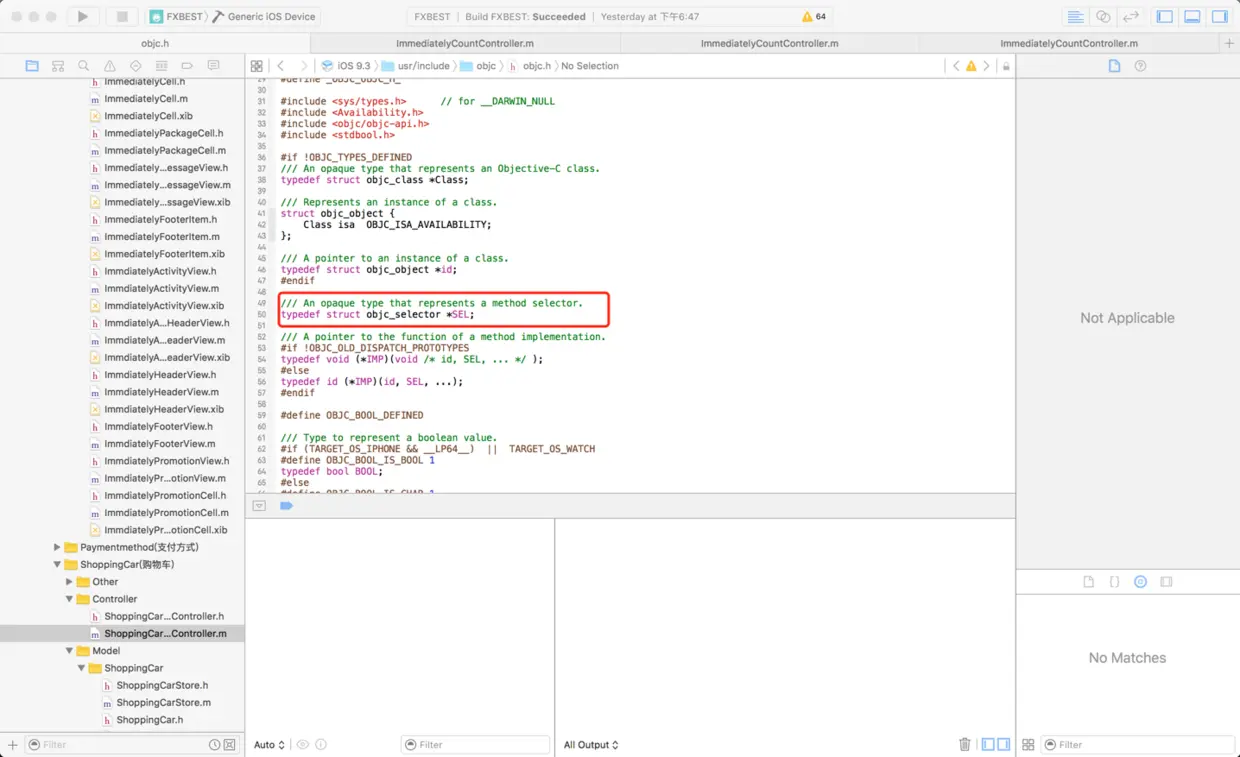Open objc.h breadcrumb in jump bar

pyautogui.click(x=529, y=66)
